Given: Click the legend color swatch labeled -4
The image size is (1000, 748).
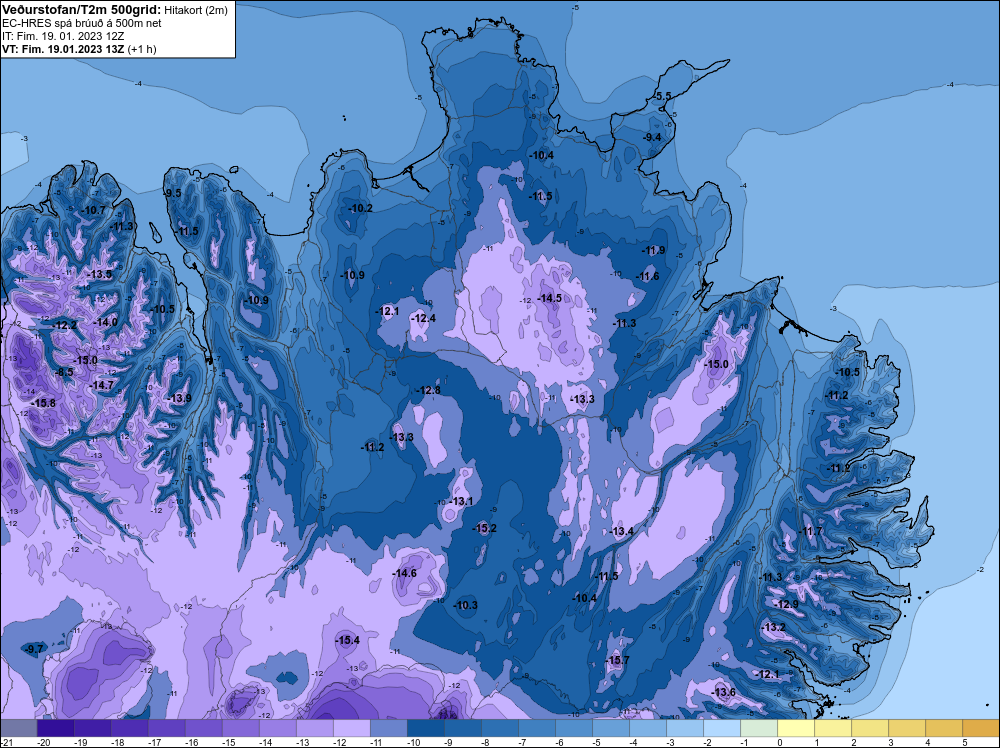Looking at the screenshot, I should (x=648, y=728).
